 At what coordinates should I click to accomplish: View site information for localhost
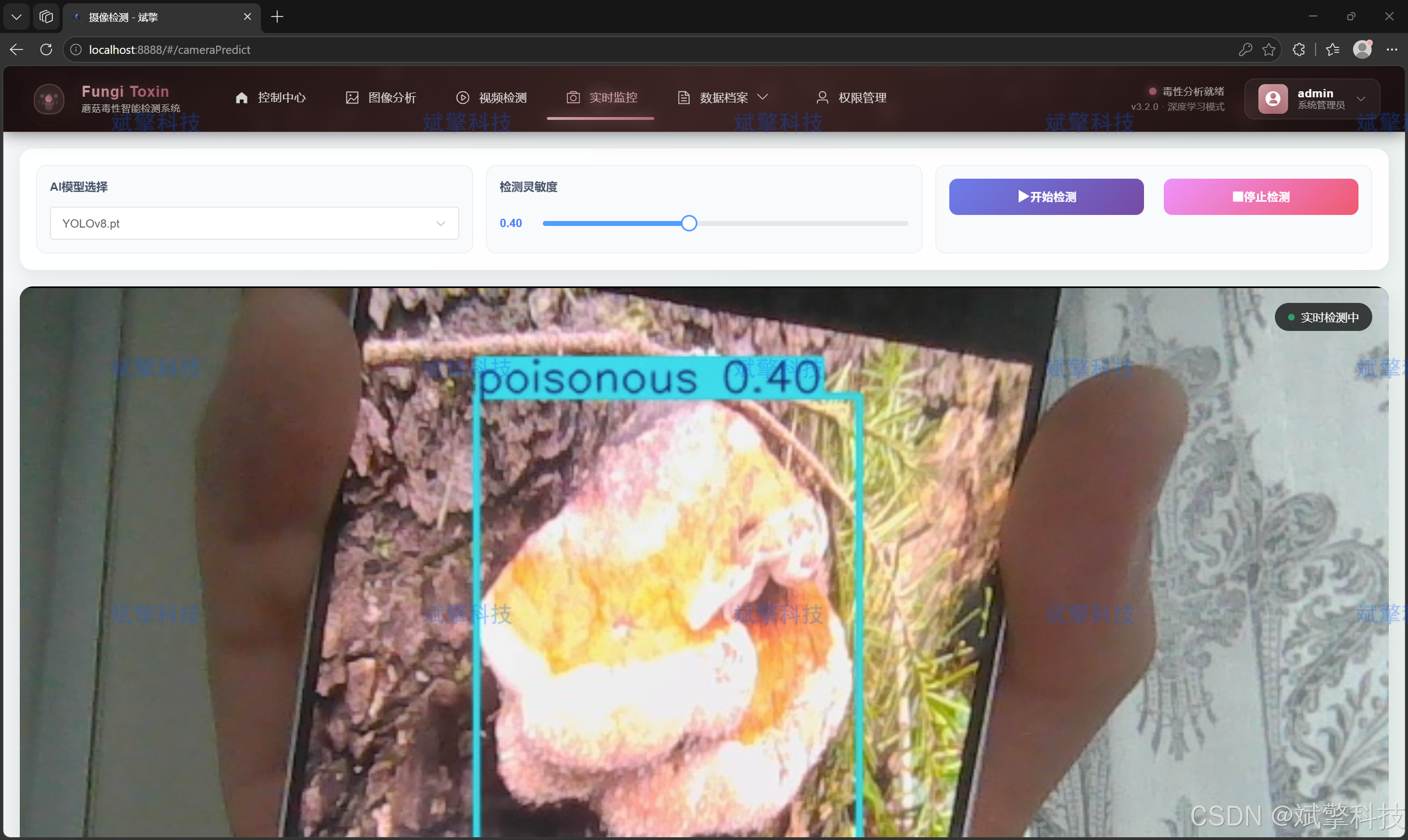tap(75, 50)
